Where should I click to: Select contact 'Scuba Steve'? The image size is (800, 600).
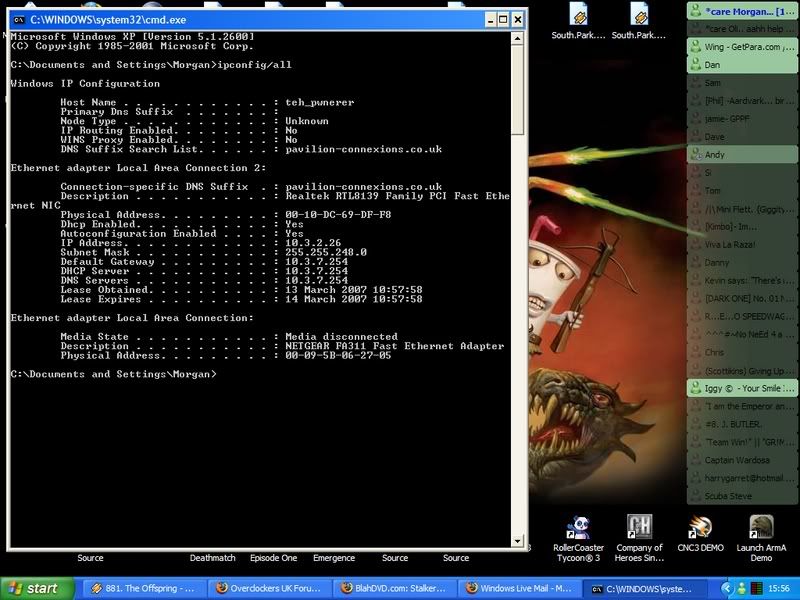pos(742,495)
